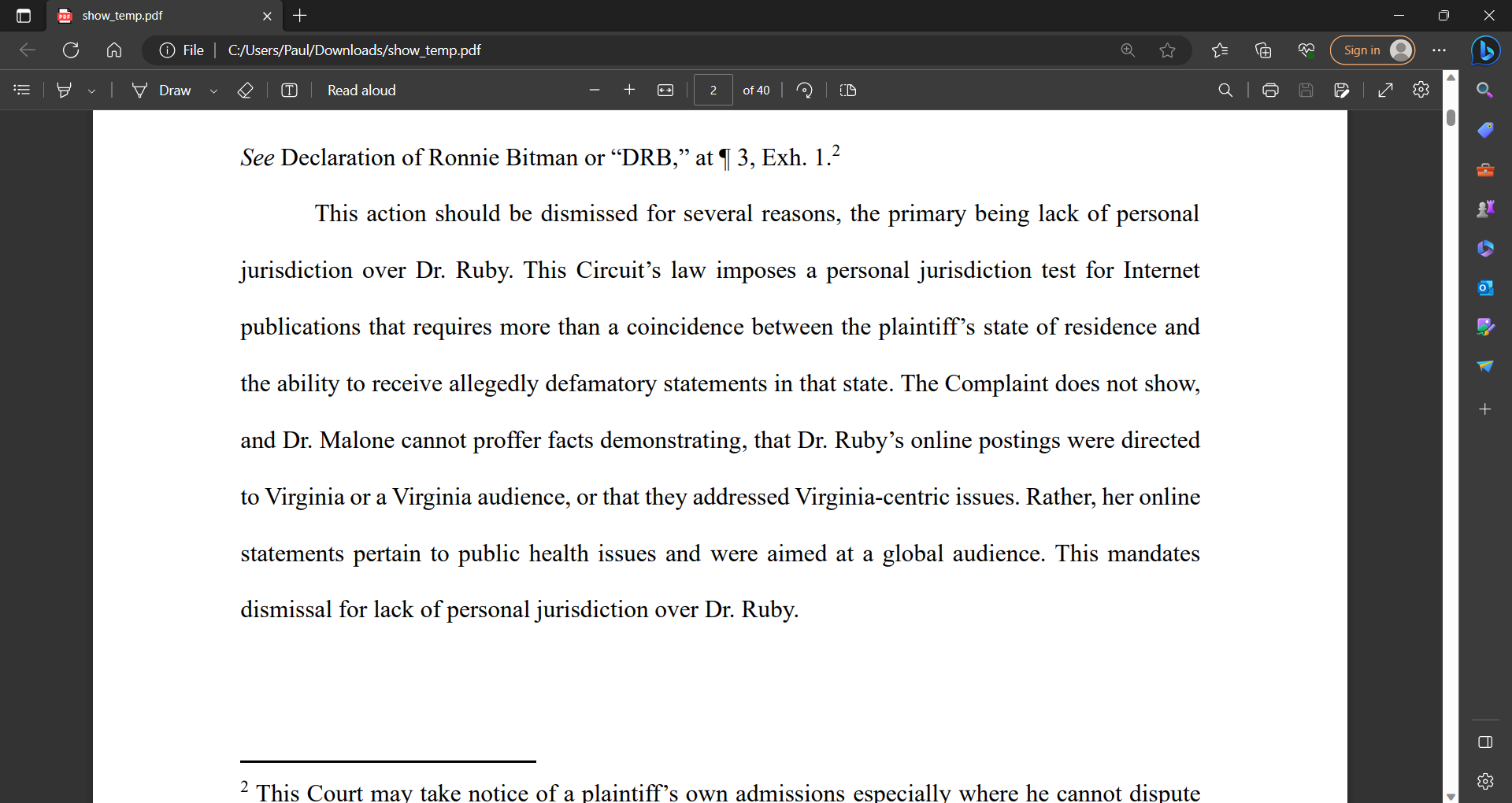Open the Settings and more menu

point(1440,50)
